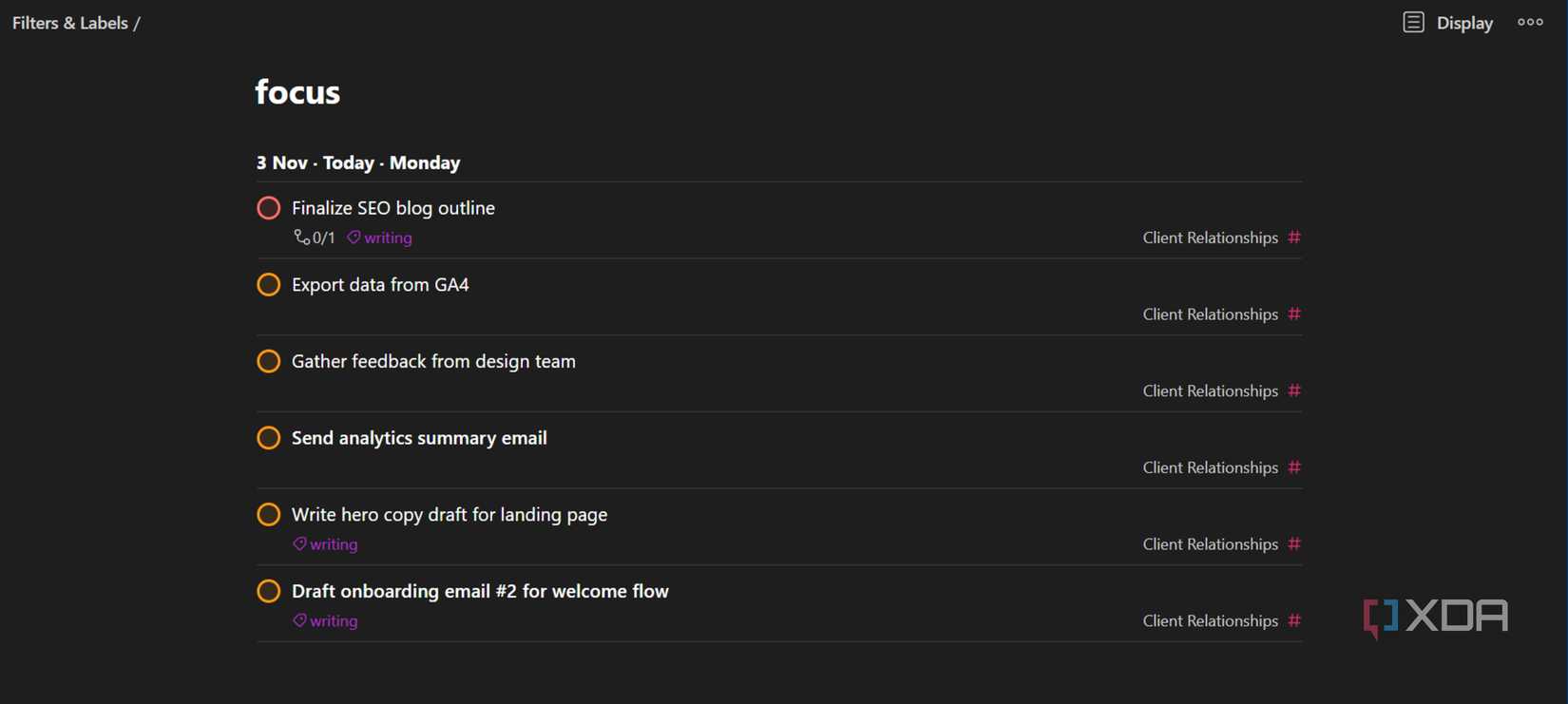Click the Display list-layout icon
The width and height of the screenshot is (1568, 704).
click(x=1413, y=23)
